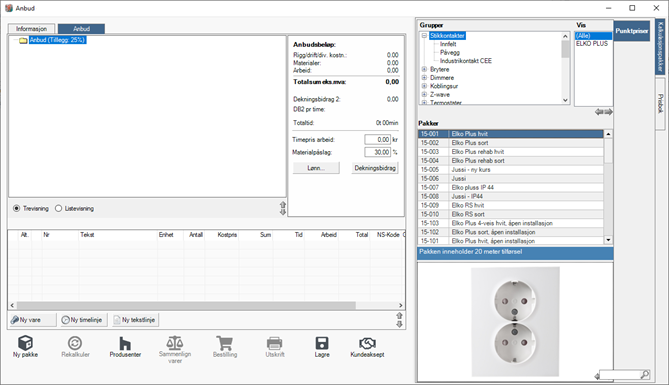This screenshot has width=669, height=385.
Task: Click the up-down arrows beside Ny tekstlinje
Action: (x=399, y=320)
